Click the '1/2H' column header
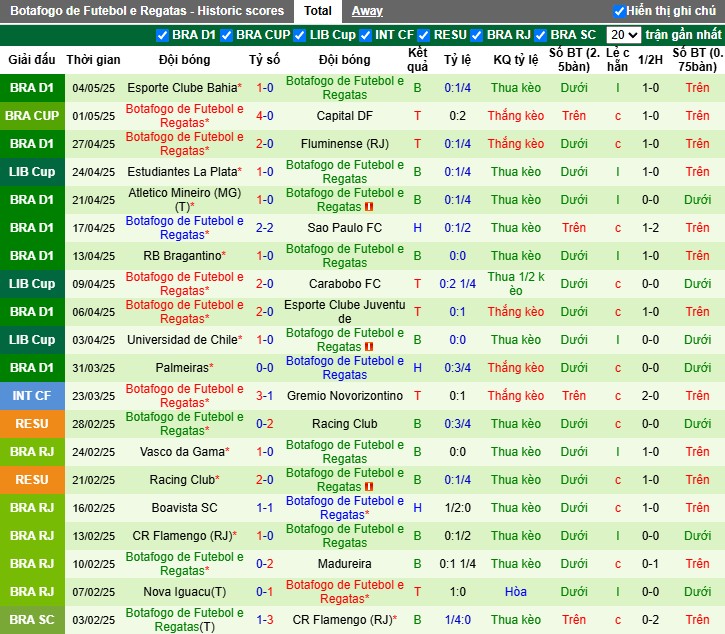The height and width of the screenshot is (634, 725). [x=650, y=60]
